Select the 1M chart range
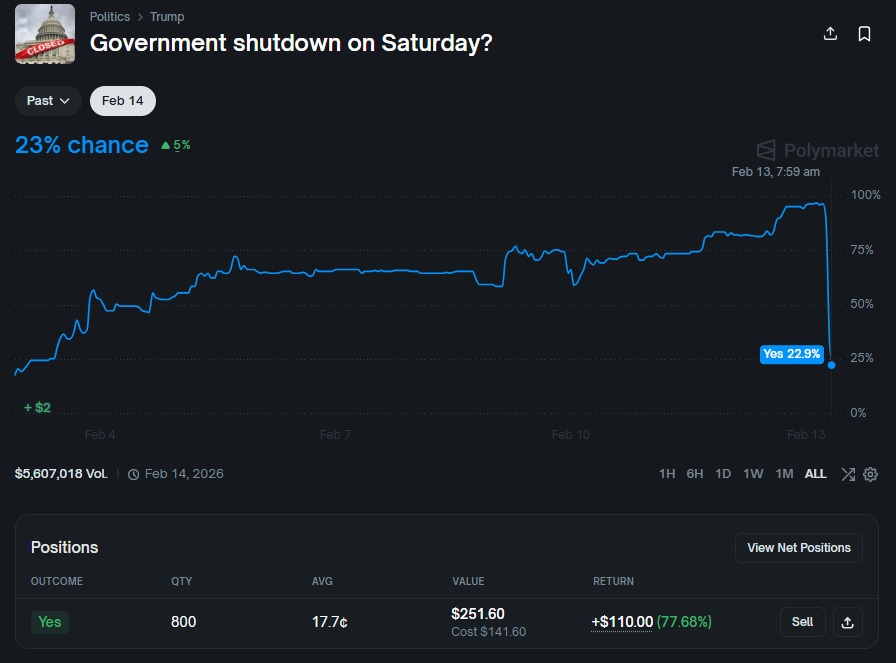 coord(784,473)
